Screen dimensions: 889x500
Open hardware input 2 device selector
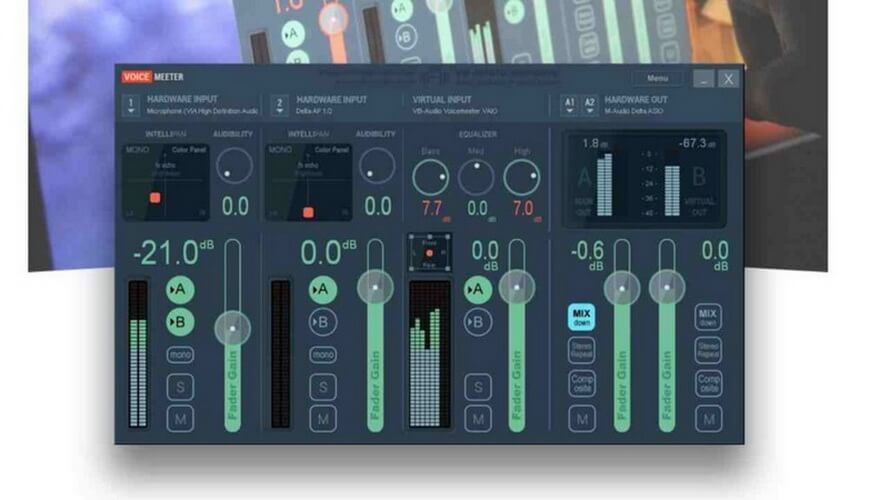pyautogui.click(x=279, y=105)
